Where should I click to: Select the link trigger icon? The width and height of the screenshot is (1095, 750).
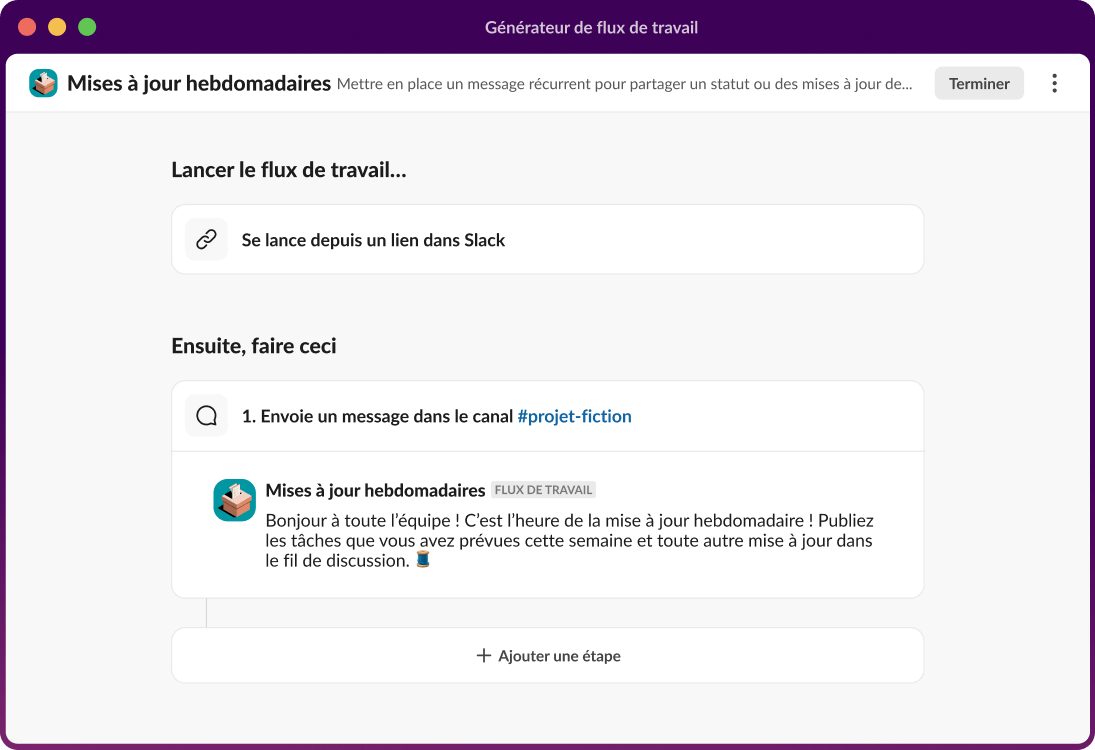click(206, 239)
